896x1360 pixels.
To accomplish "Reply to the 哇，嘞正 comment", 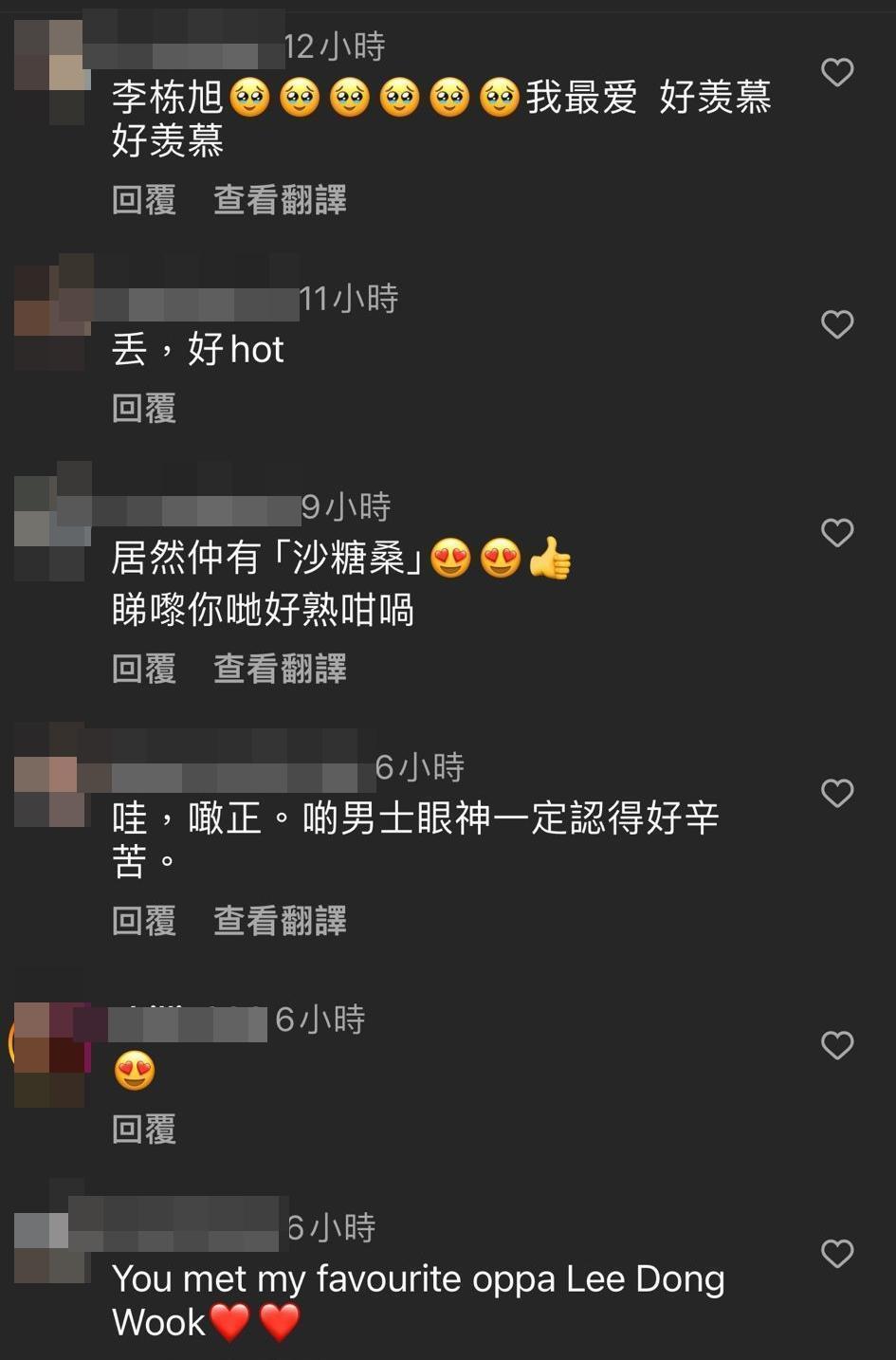I will 144,921.
